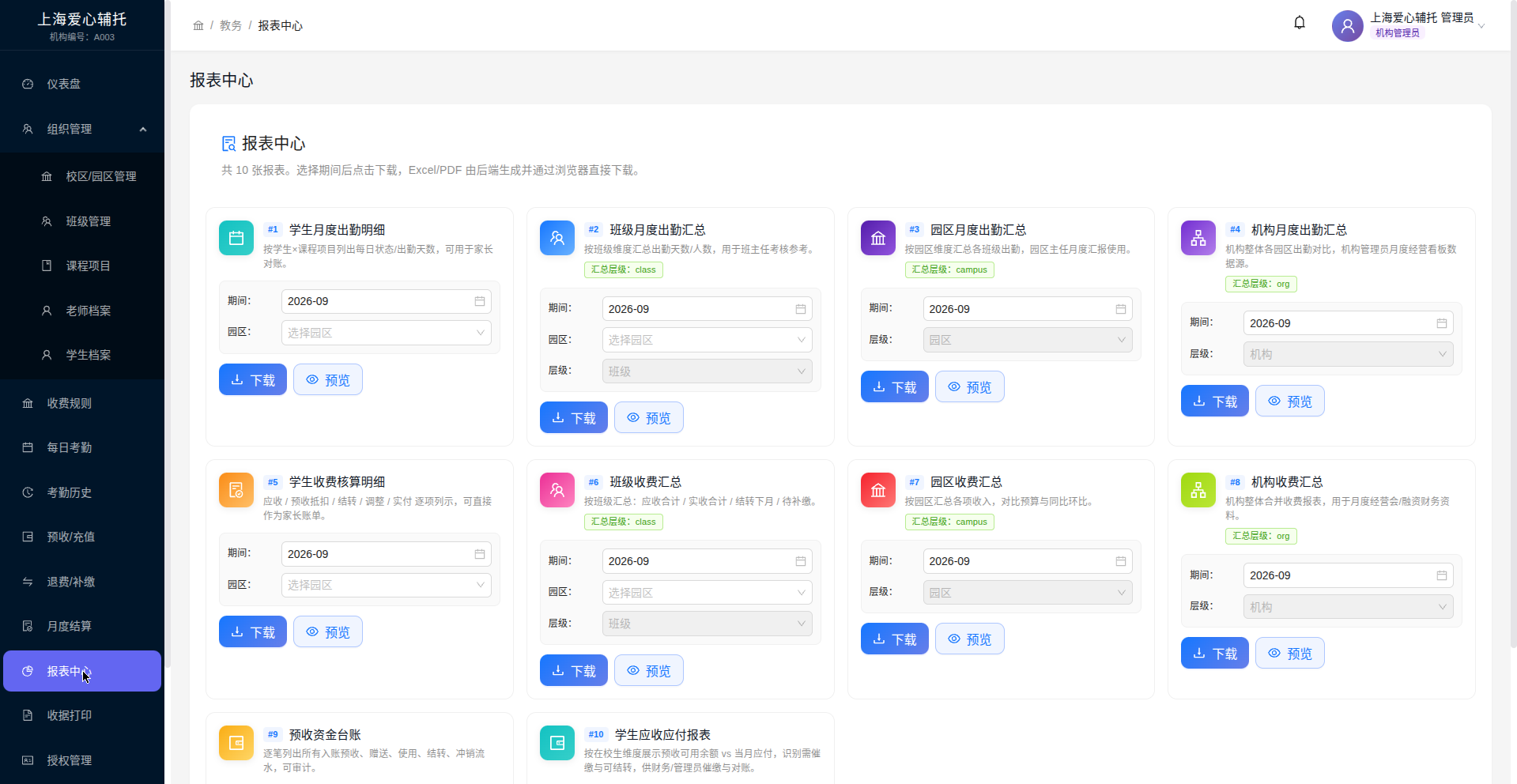
Task: Open 园区 level dropdown in 园区收费汇总
Action: pos(1028,593)
